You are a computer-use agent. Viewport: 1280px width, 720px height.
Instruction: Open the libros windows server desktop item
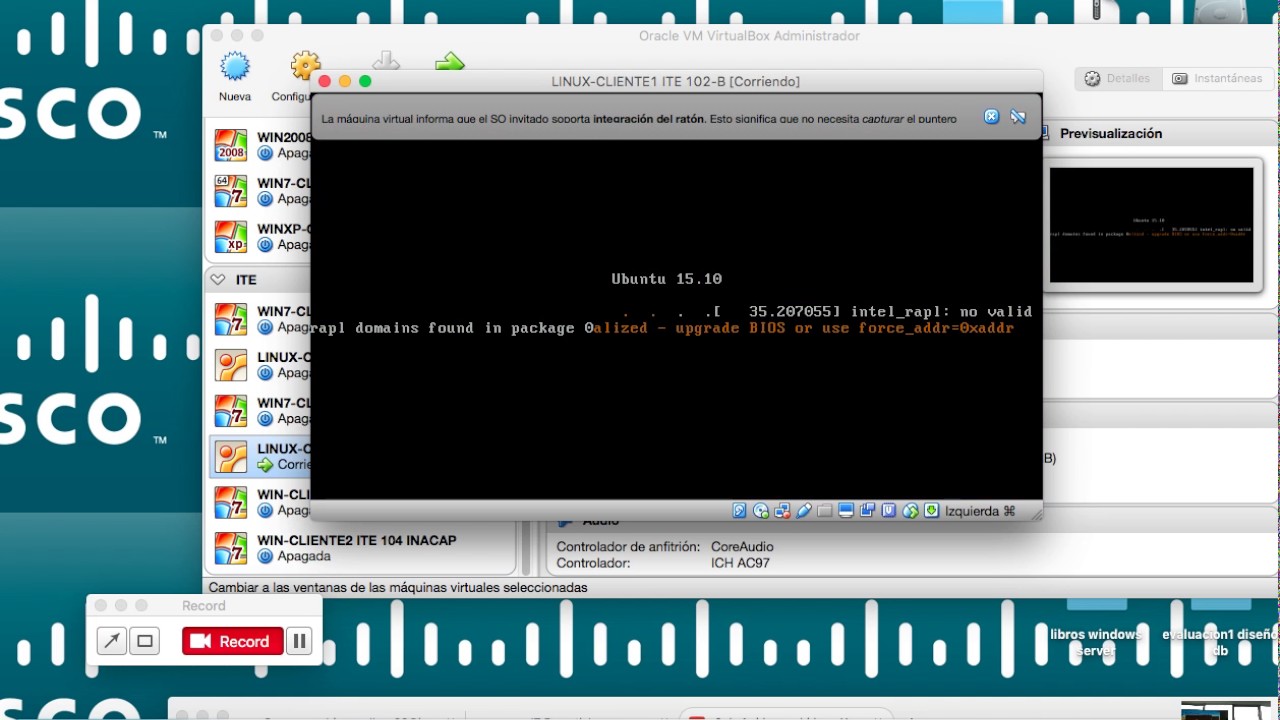pos(1095,642)
